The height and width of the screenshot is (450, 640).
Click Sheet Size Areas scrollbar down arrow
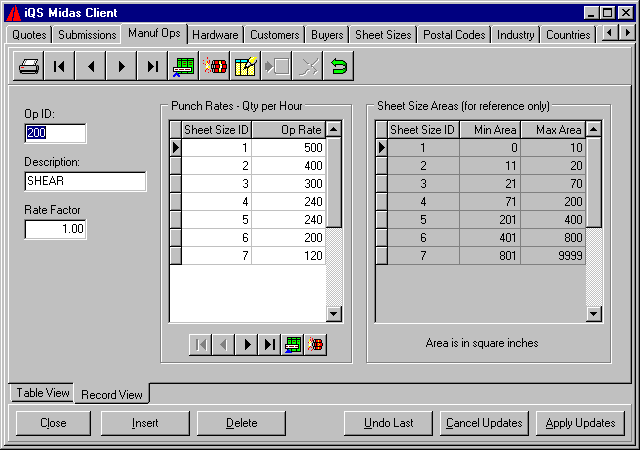tap(593, 314)
